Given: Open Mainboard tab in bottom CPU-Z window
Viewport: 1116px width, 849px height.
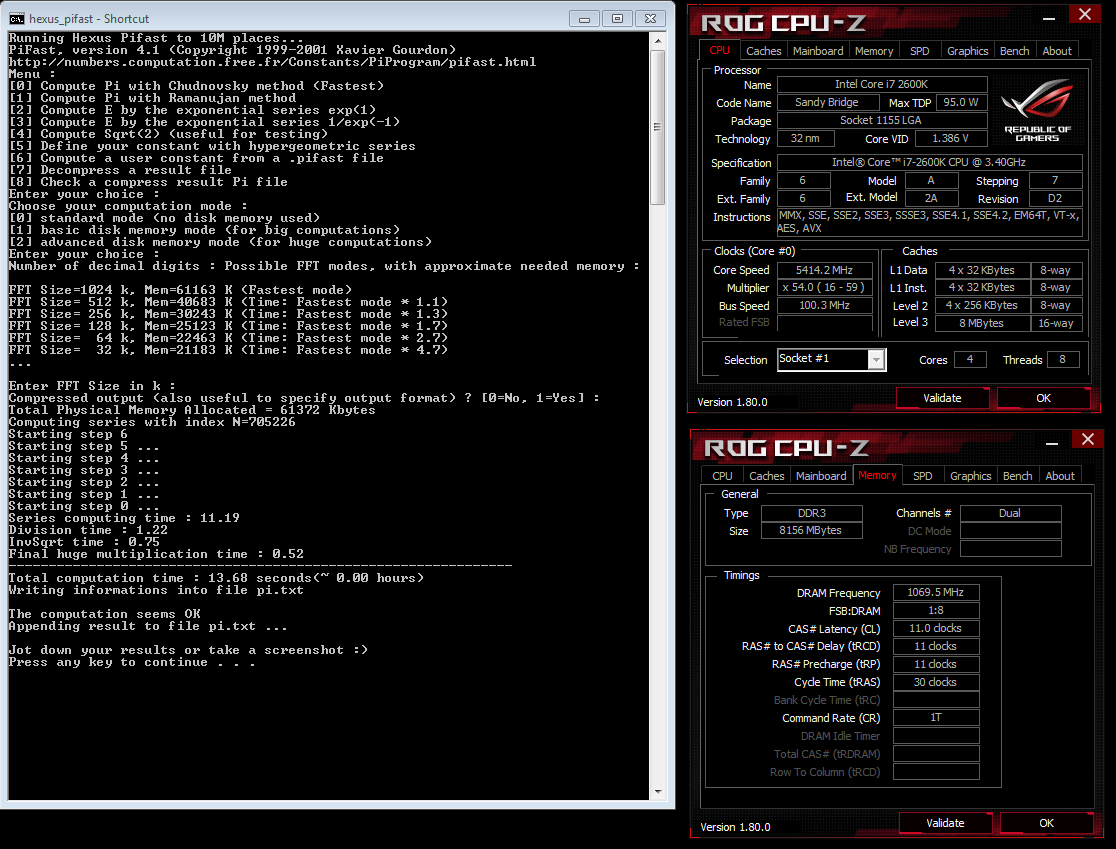Looking at the screenshot, I should tap(821, 476).
